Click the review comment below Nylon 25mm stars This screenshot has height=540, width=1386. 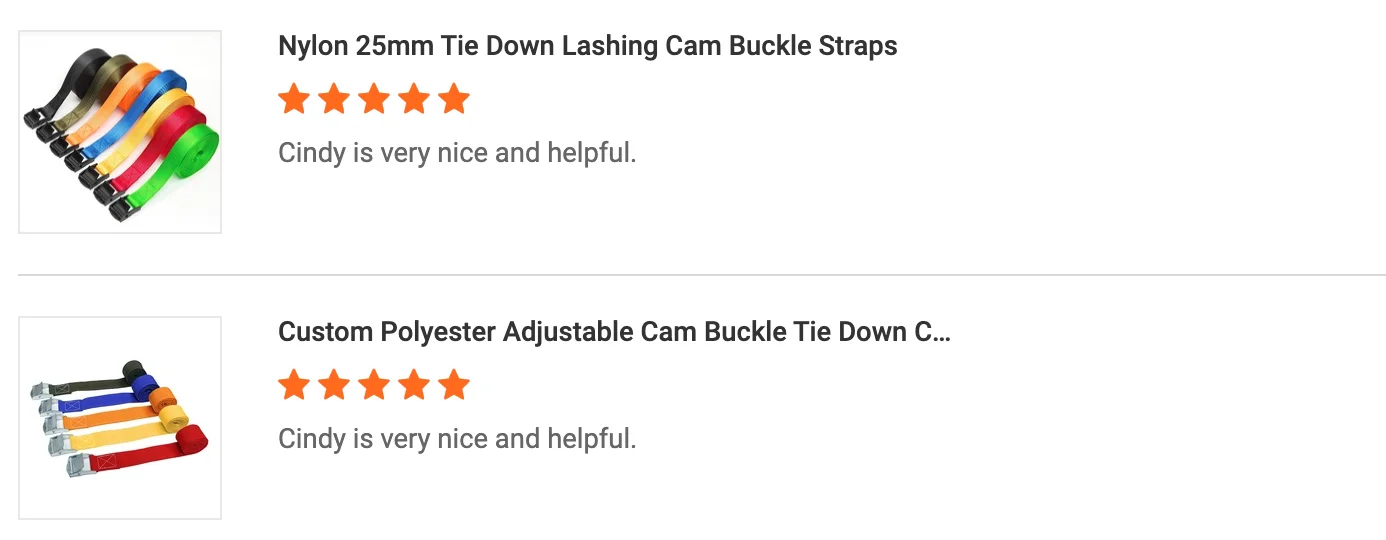(x=457, y=153)
